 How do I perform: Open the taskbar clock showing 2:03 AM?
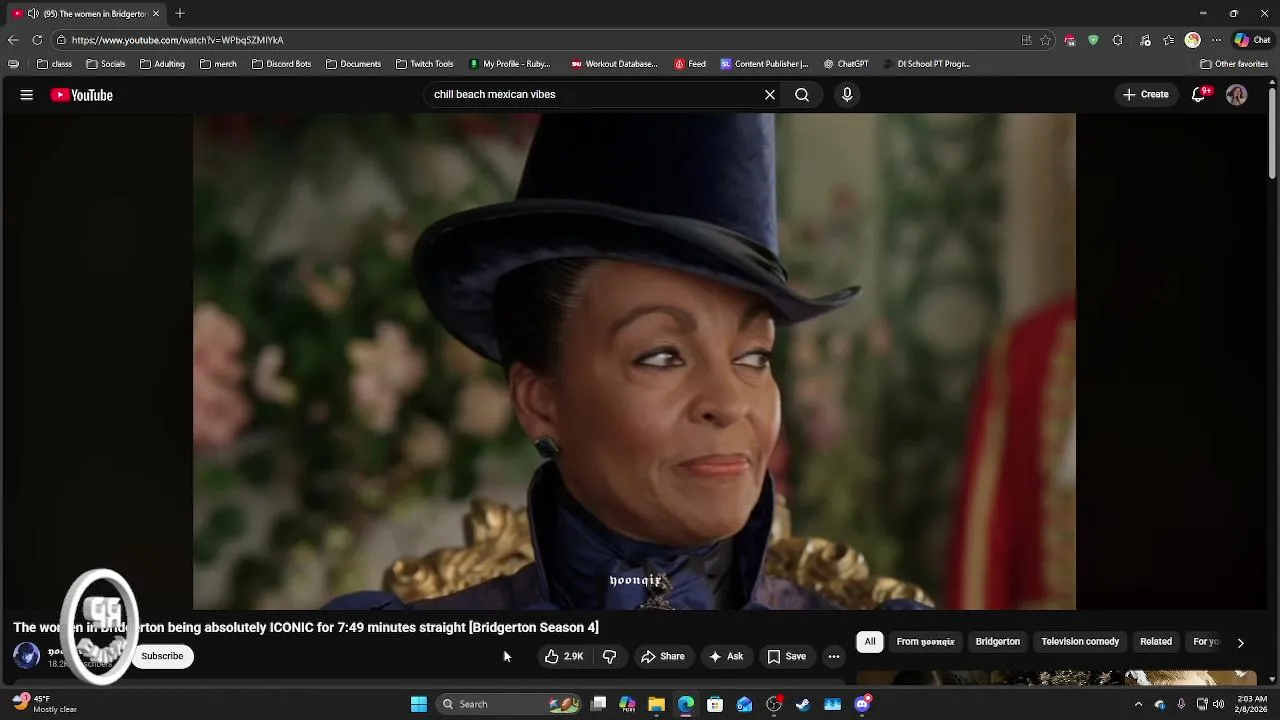[x=1253, y=704]
